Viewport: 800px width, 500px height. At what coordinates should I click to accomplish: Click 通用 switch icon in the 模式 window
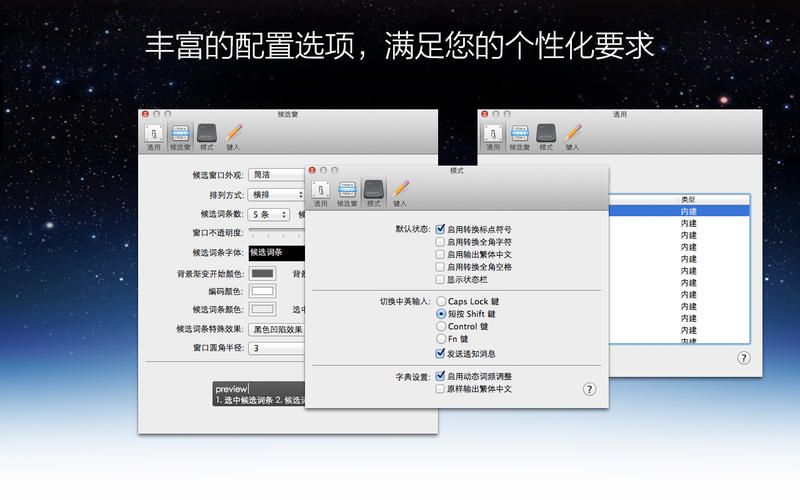pos(320,192)
